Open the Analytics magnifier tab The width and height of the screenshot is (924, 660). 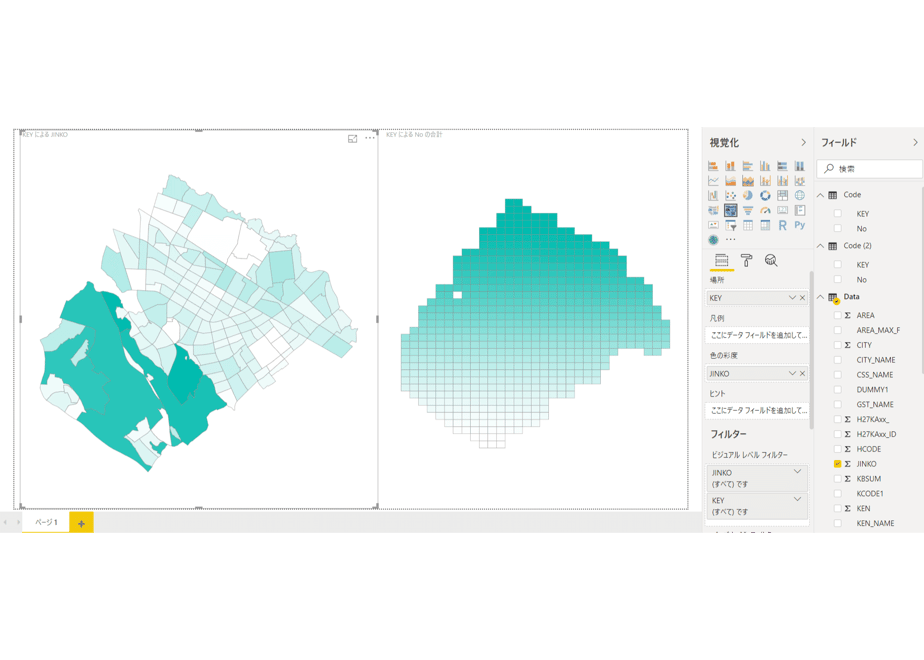pos(771,260)
